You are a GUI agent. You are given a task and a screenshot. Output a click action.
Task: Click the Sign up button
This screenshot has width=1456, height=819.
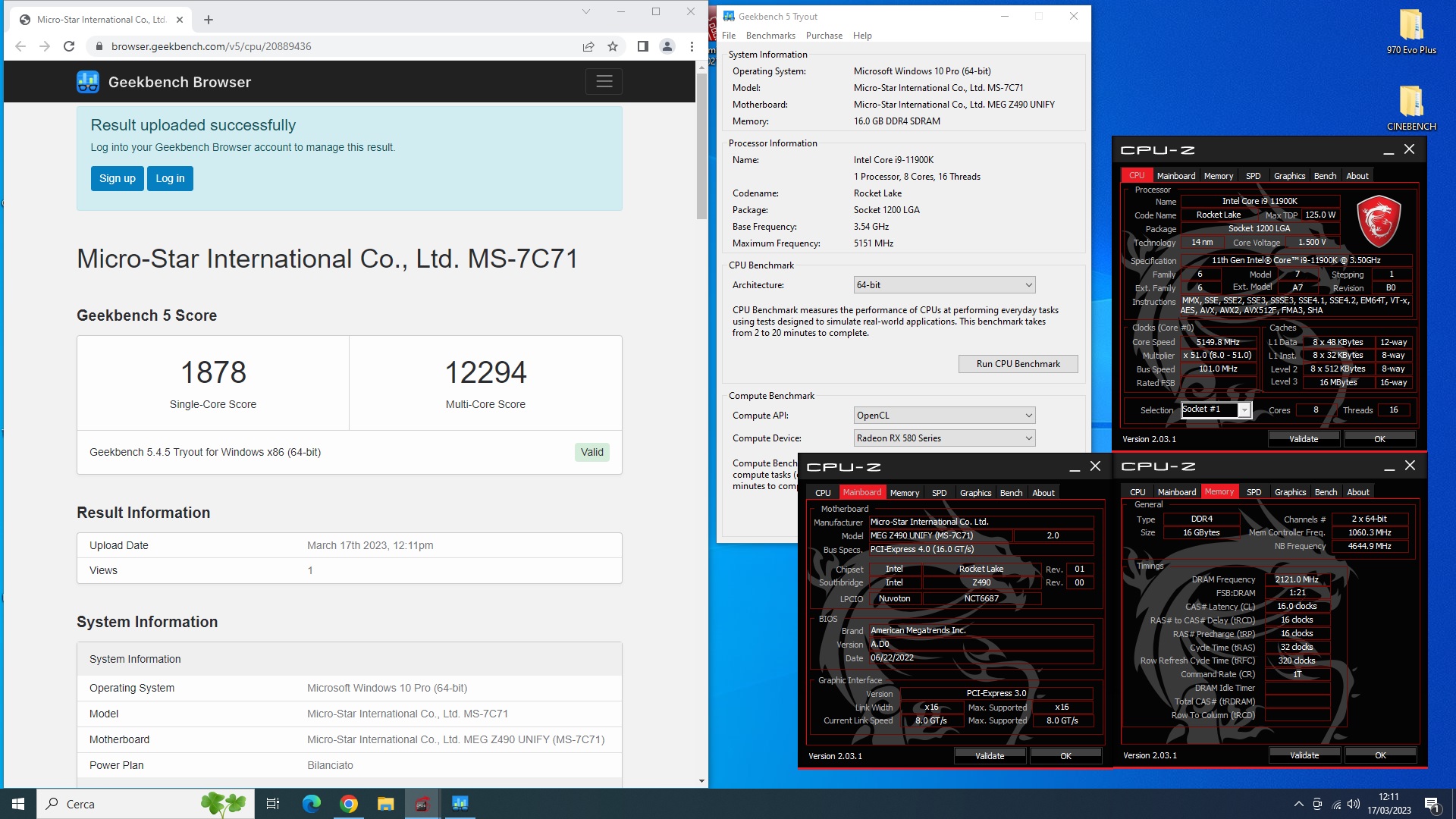(x=118, y=178)
